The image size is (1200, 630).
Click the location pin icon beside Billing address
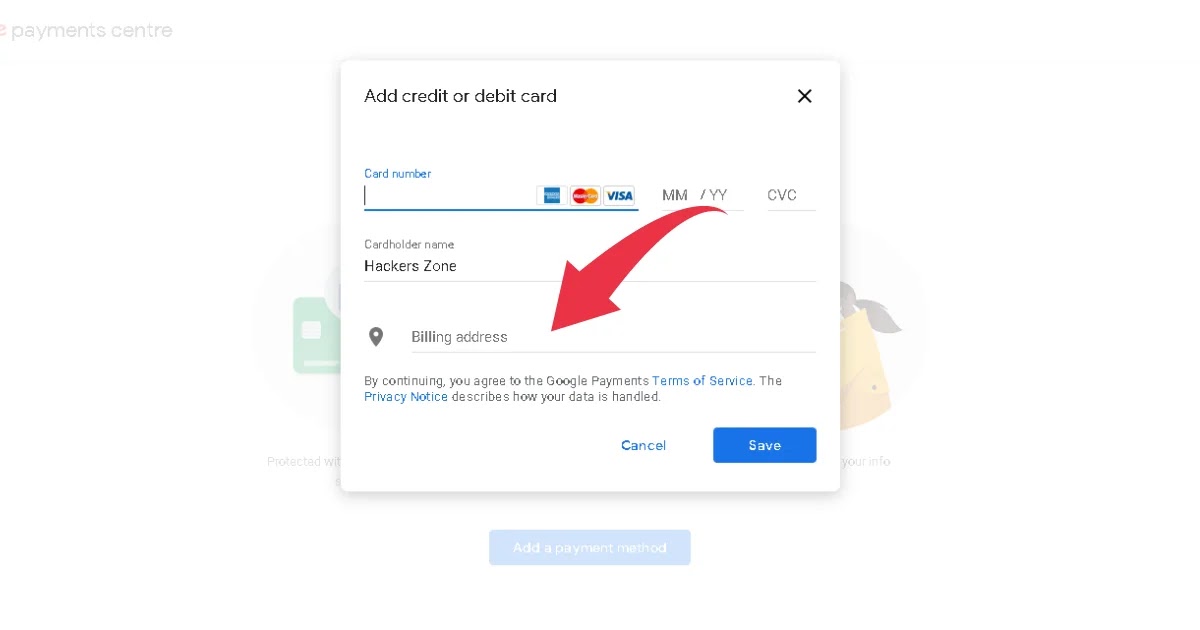pos(376,337)
